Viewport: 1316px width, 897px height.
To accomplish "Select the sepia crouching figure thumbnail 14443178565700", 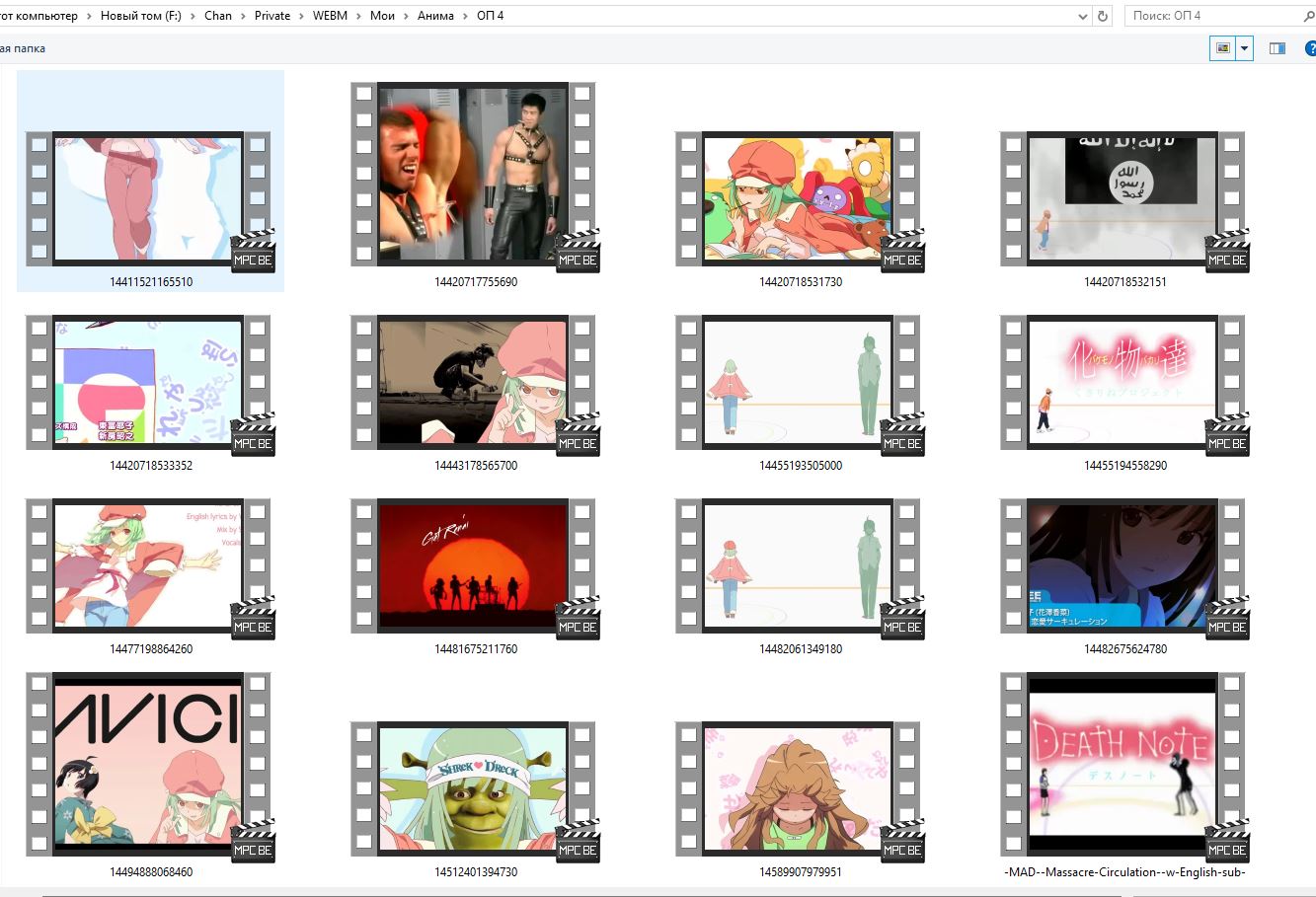I will point(474,383).
